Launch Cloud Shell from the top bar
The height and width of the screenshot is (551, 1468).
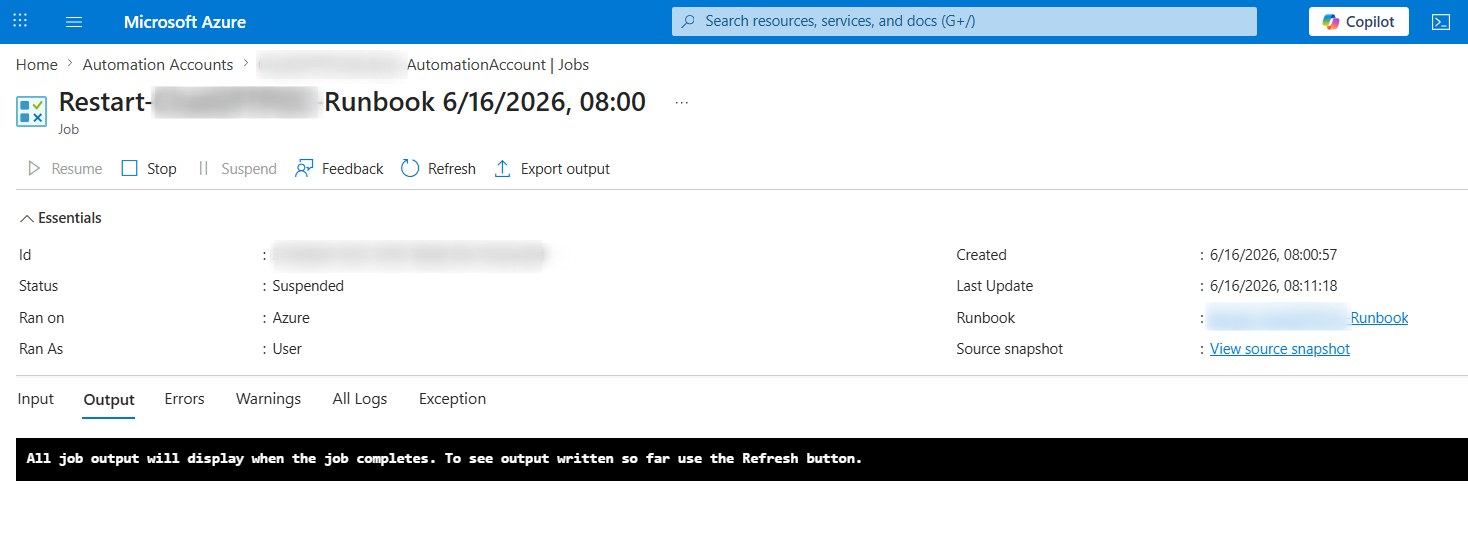[x=1441, y=22]
